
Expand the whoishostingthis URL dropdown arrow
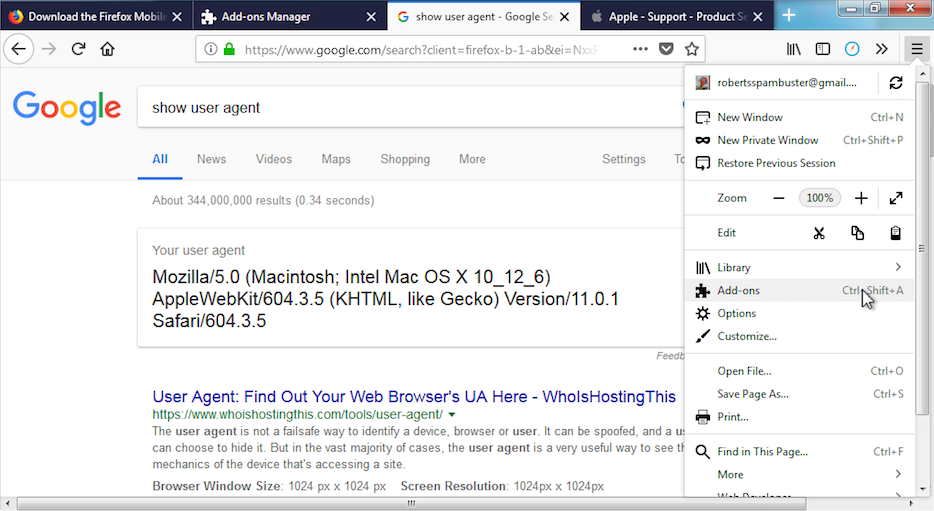pyautogui.click(x=452, y=415)
